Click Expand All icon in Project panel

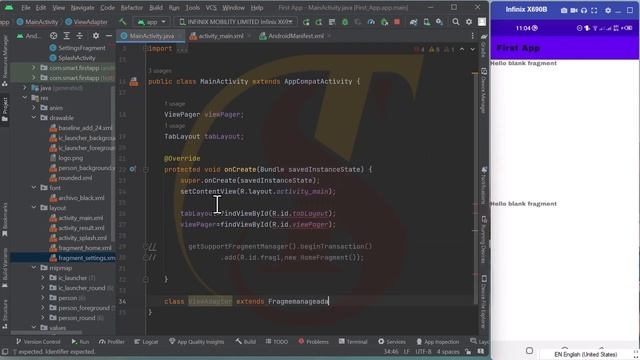67,36
